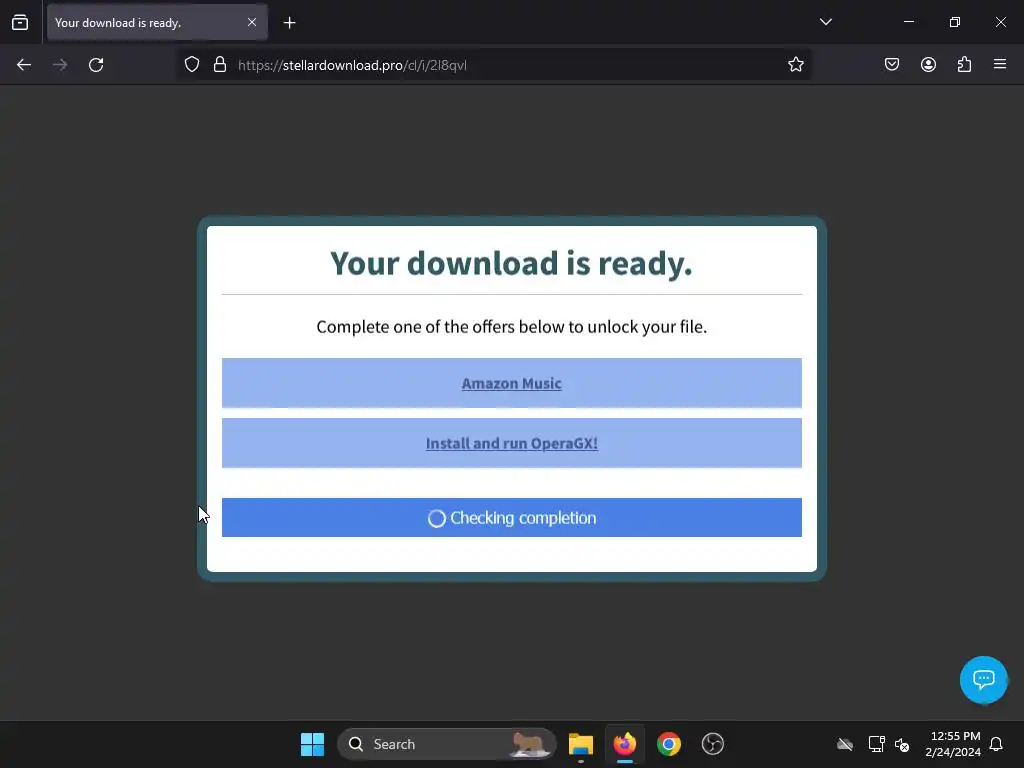Click the Checking completion button
Viewport: 1024px width, 768px height.
click(x=511, y=518)
